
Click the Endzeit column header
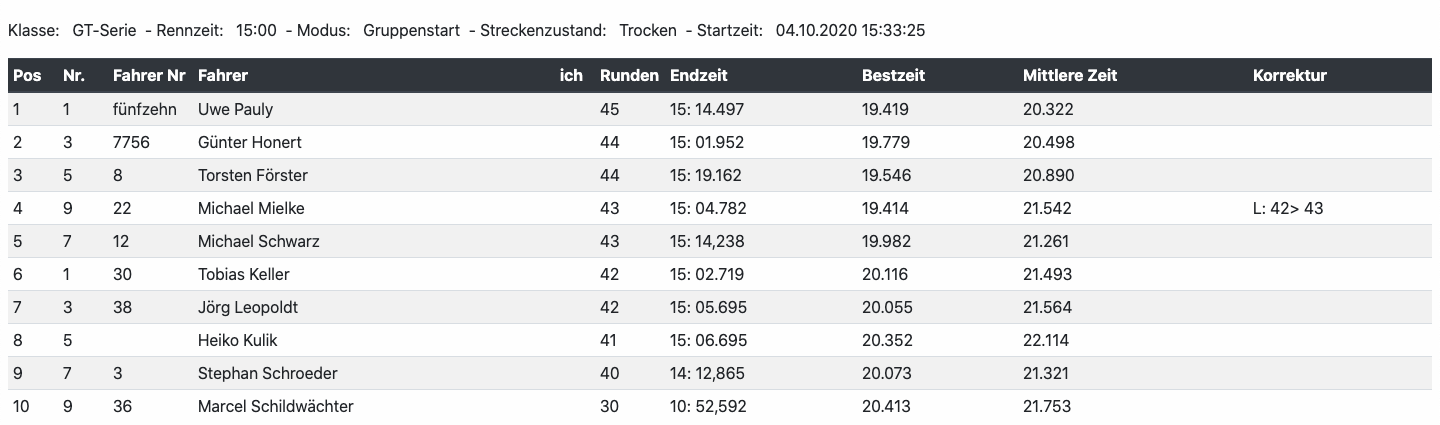click(x=698, y=75)
